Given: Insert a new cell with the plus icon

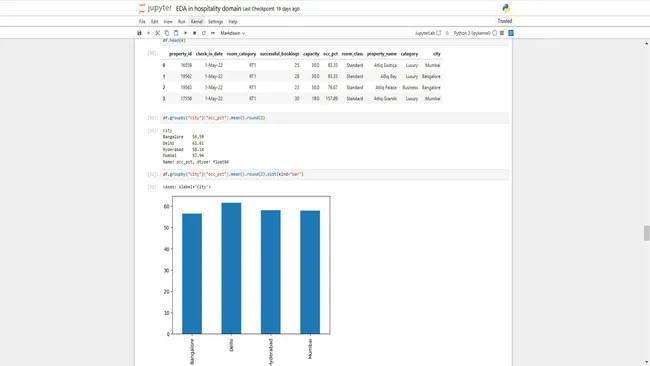Looking at the screenshot, I should click(148, 33).
